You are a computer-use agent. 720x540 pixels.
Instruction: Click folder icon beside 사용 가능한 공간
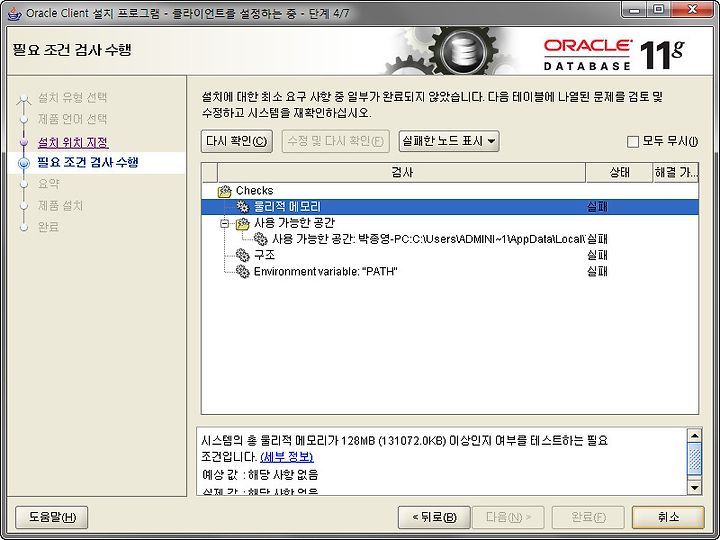(x=242, y=223)
